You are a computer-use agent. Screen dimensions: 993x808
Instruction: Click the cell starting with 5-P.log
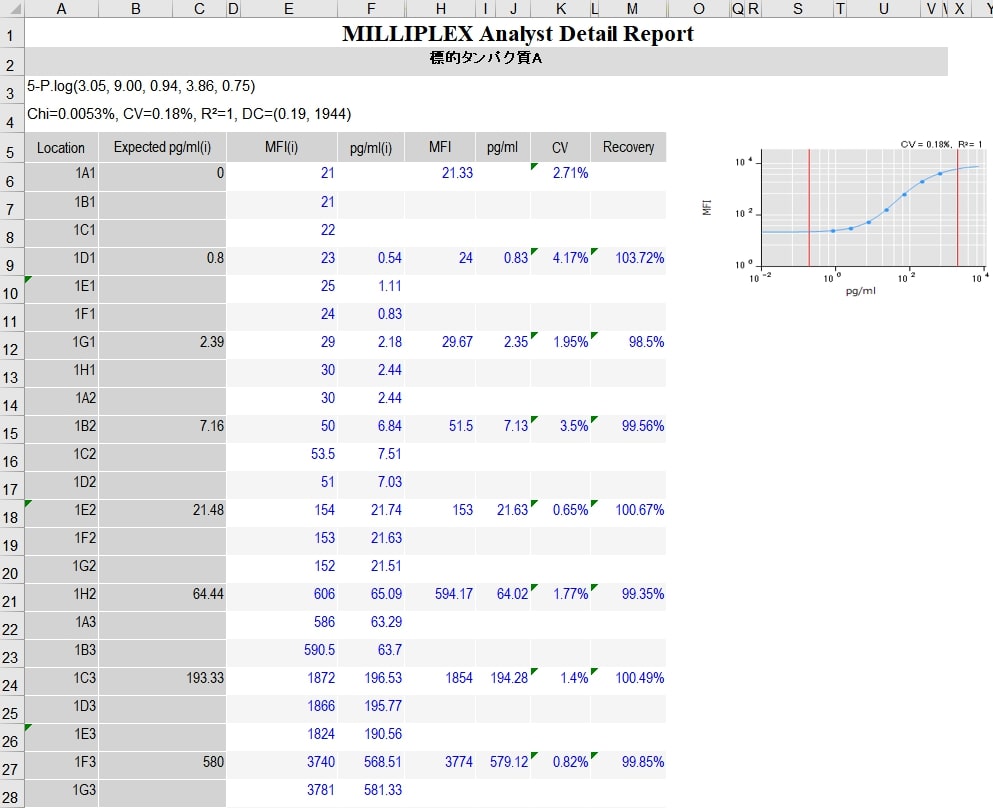(x=141, y=87)
